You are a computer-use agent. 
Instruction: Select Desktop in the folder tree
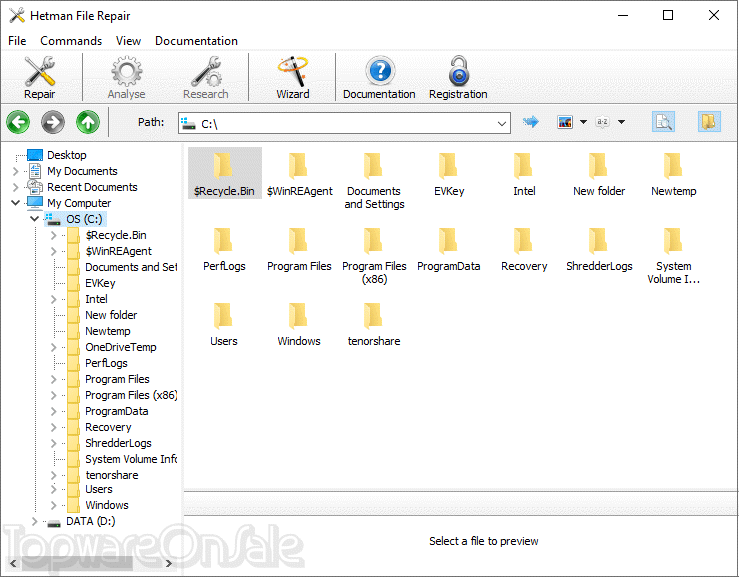pyautogui.click(x=66, y=155)
